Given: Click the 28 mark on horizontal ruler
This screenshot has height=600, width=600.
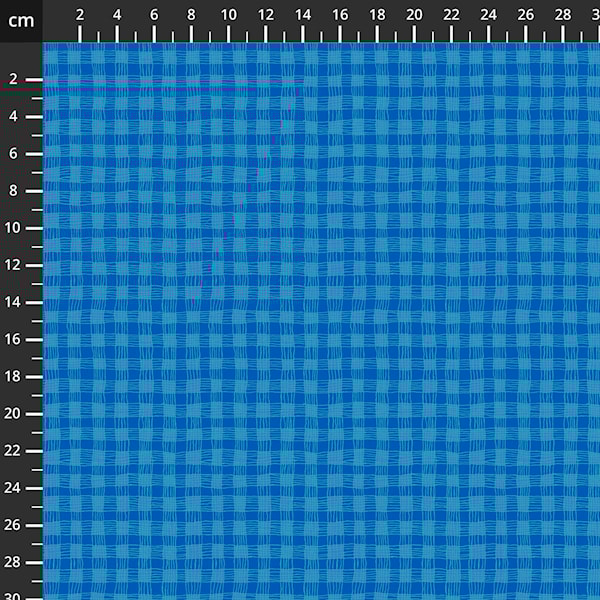Looking at the screenshot, I should pos(561,15).
